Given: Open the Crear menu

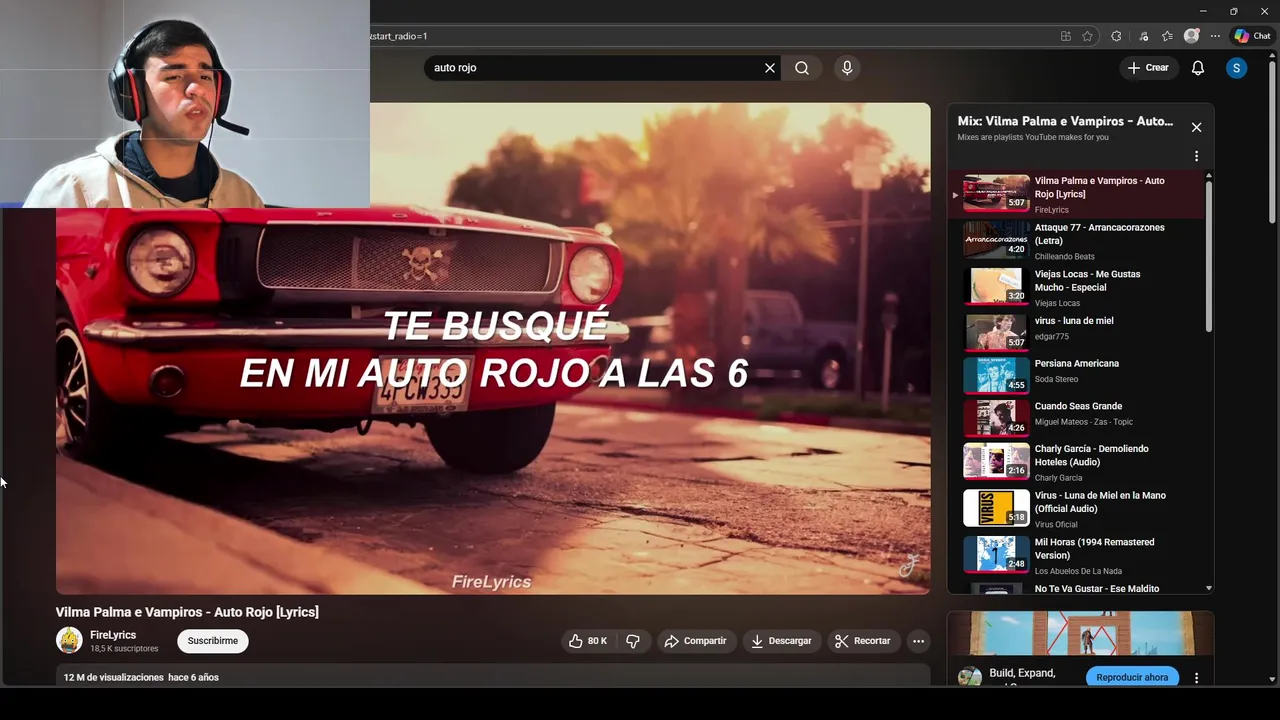Looking at the screenshot, I should [x=1148, y=68].
